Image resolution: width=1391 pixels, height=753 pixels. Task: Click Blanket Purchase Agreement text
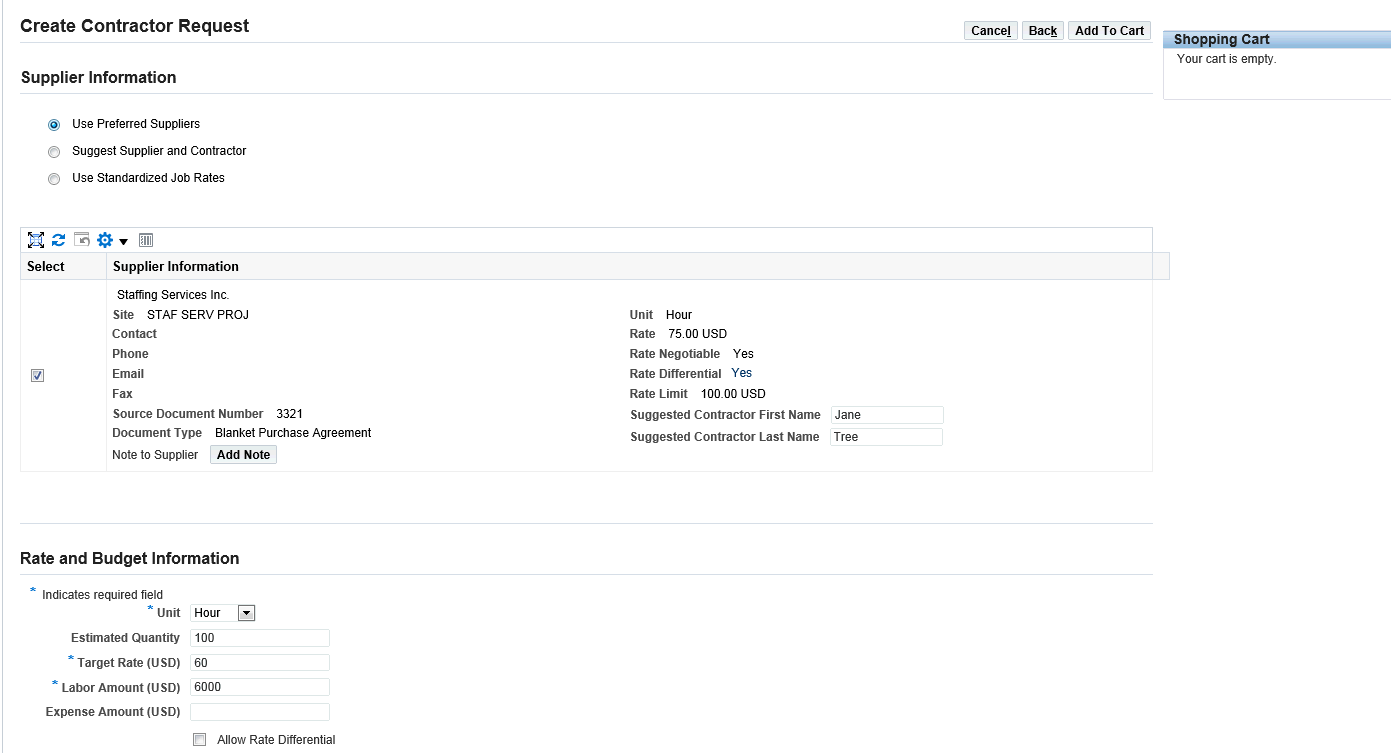[293, 433]
